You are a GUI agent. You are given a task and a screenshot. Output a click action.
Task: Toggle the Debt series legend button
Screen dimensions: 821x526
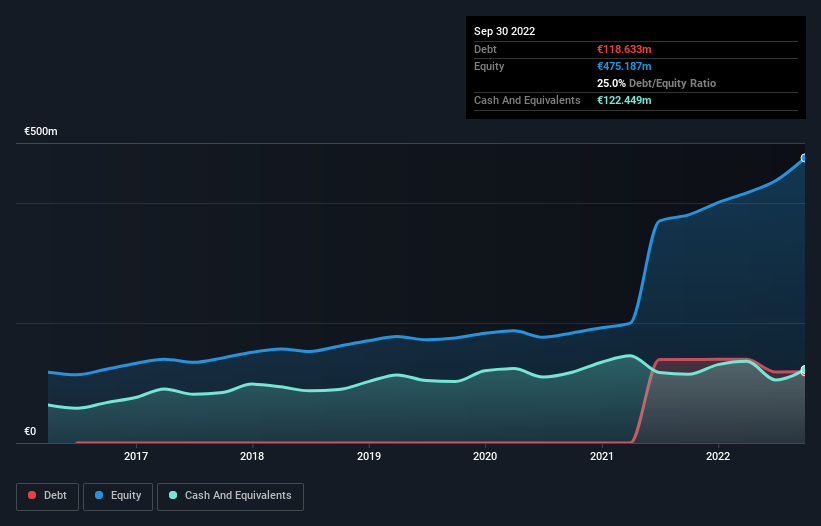47,496
